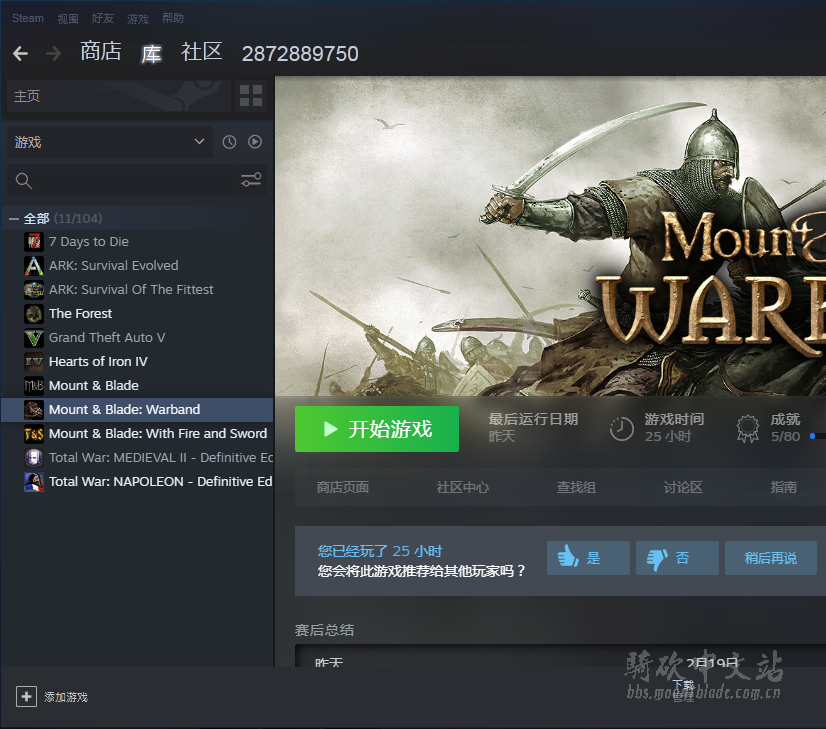The width and height of the screenshot is (826, 729).
Task: Recommend the game with 是 button
Action: coord(588,558)
